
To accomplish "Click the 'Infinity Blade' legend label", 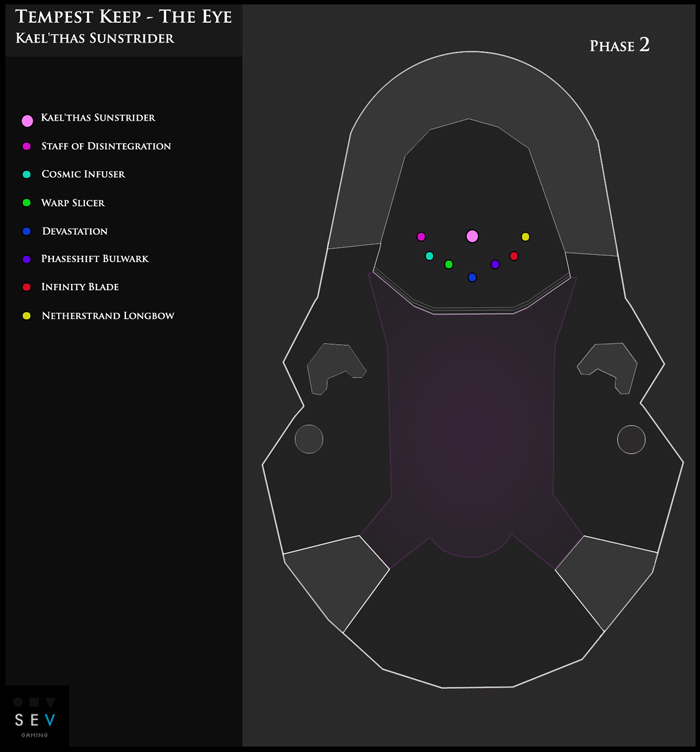I will tap(80, 287).
